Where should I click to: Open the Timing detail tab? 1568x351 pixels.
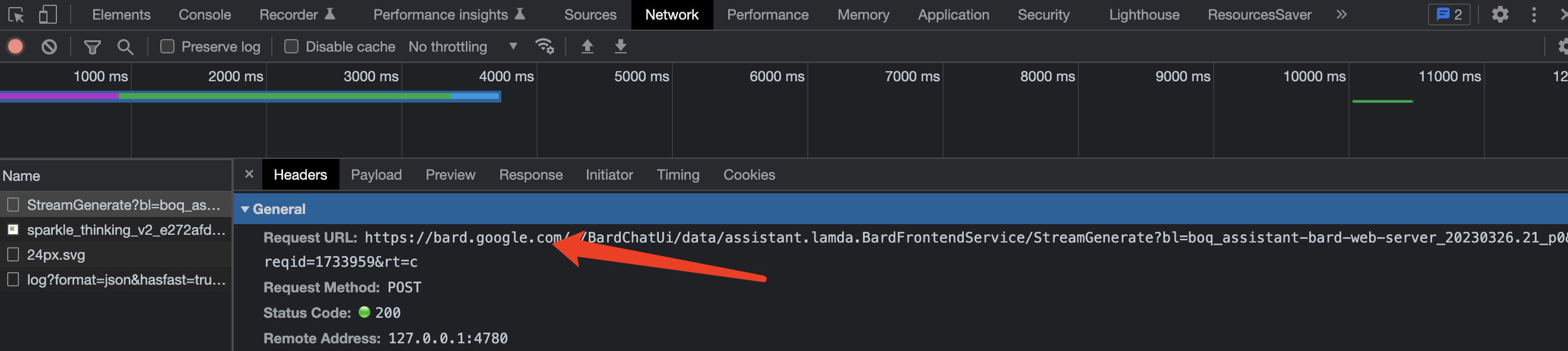pos(678,174)
